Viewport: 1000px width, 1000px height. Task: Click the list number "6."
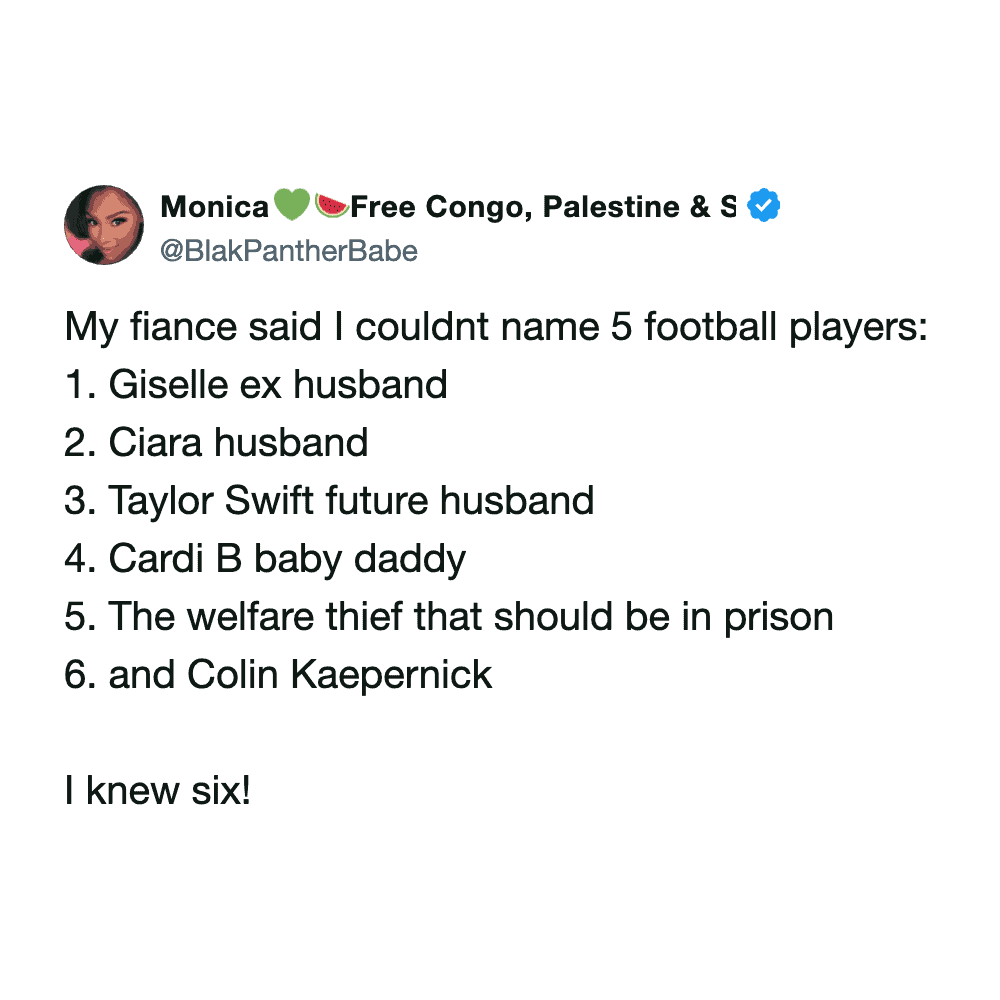(81, 675)
